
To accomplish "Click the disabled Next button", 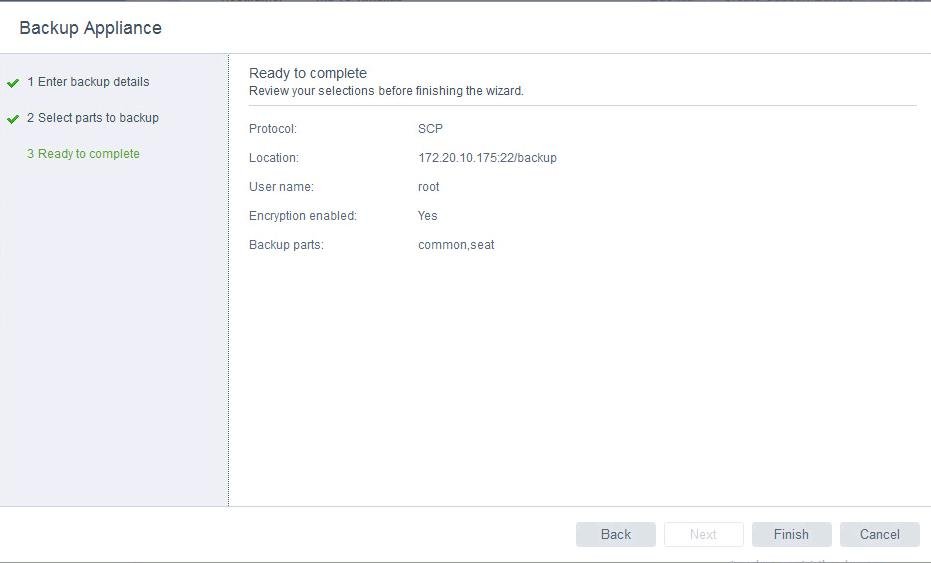I will [703, 534].
